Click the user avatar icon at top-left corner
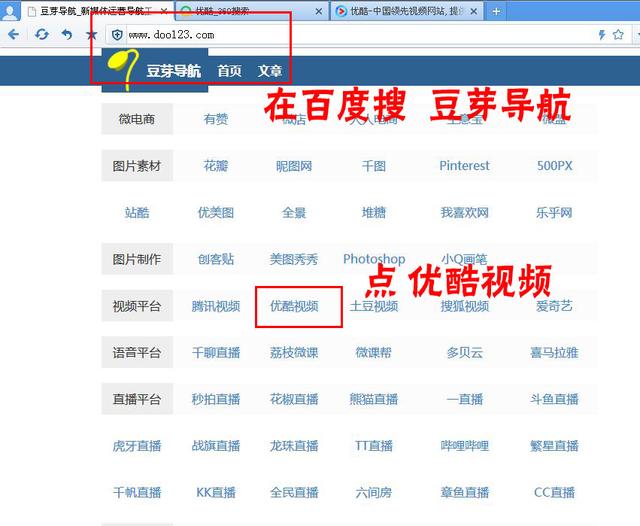 point(10,11)
